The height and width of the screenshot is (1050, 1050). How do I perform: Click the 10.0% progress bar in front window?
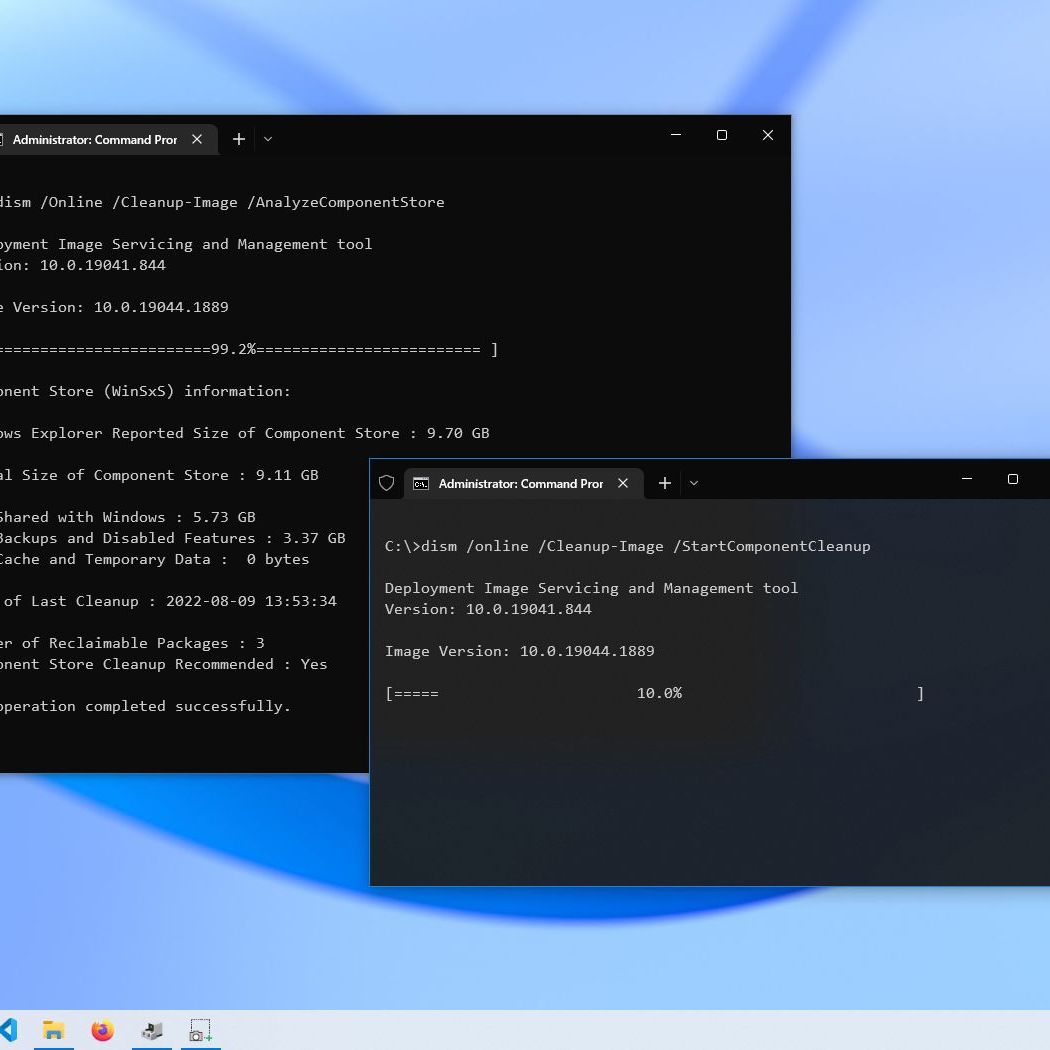[654, 693]
